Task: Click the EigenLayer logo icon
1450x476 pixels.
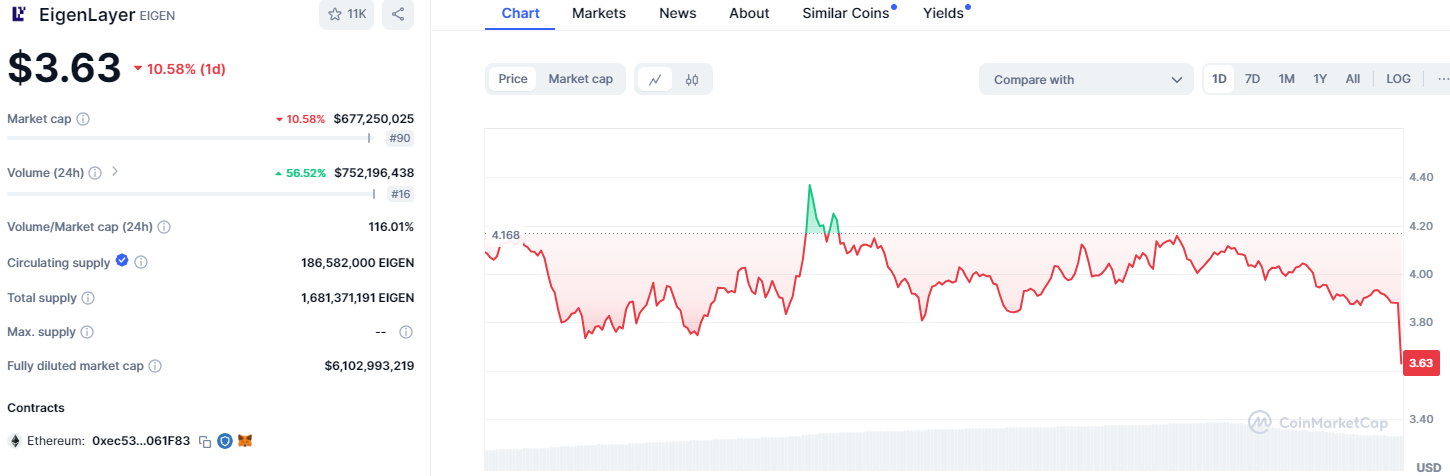Action: pyautogui.click(x=19, y=14)
